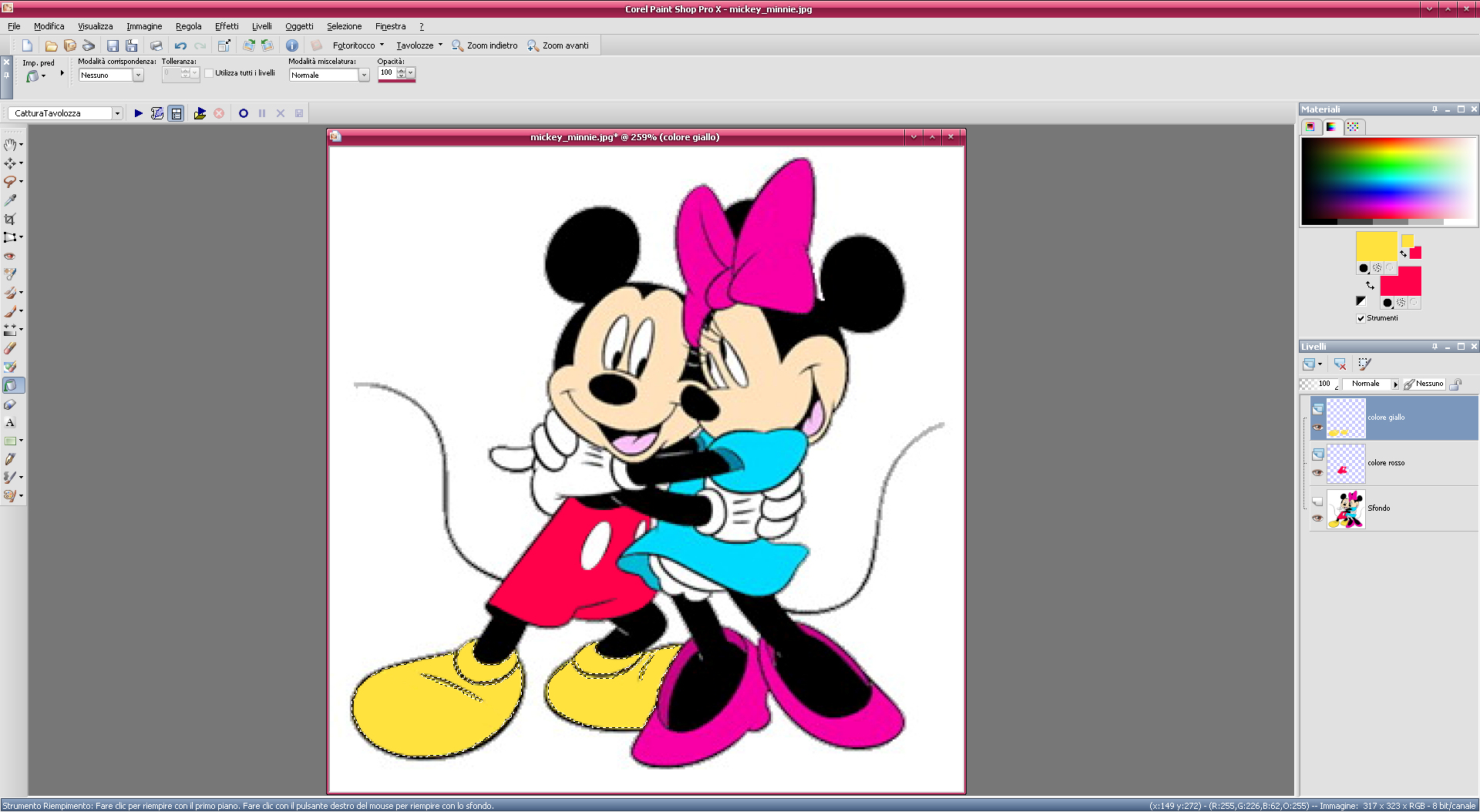1480x812 pixels.
Task: Switch to the Frame tab in Materiali
Action: click(x=1310, y=127)
